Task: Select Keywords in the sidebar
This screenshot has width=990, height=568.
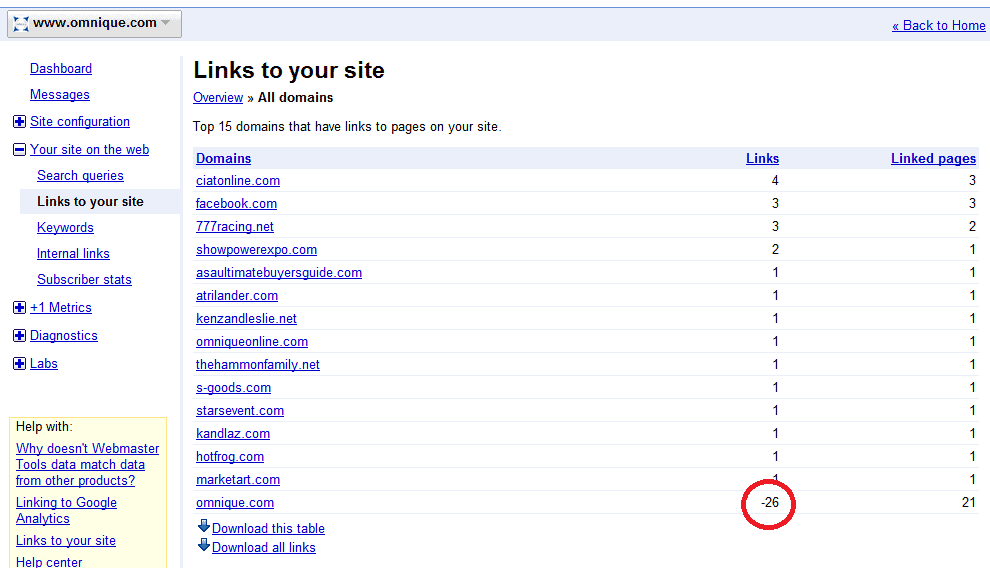Action: [65, 228]
